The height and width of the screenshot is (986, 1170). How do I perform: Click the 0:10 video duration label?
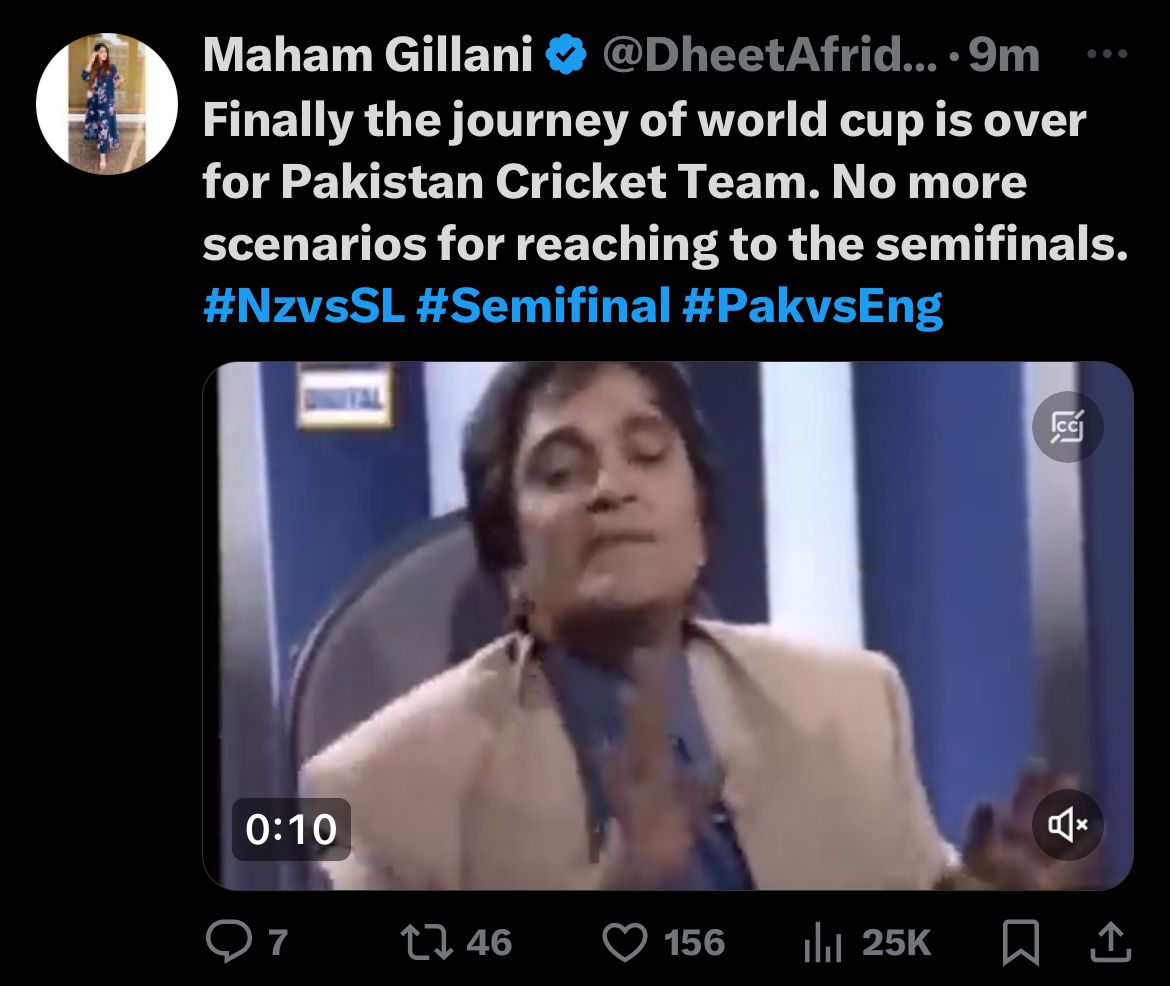point(291,829)
